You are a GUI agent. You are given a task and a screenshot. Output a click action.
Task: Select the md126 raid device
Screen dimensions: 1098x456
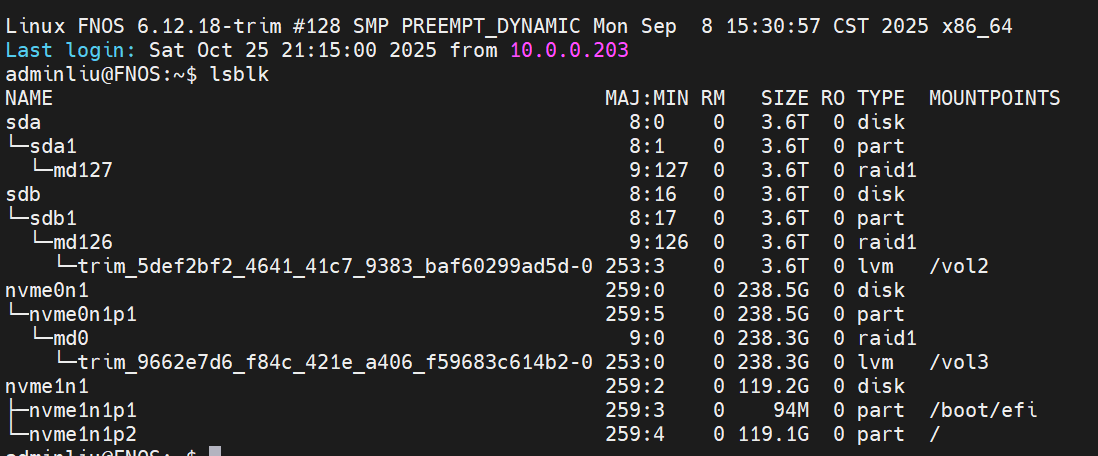click(x=82, y=242)
